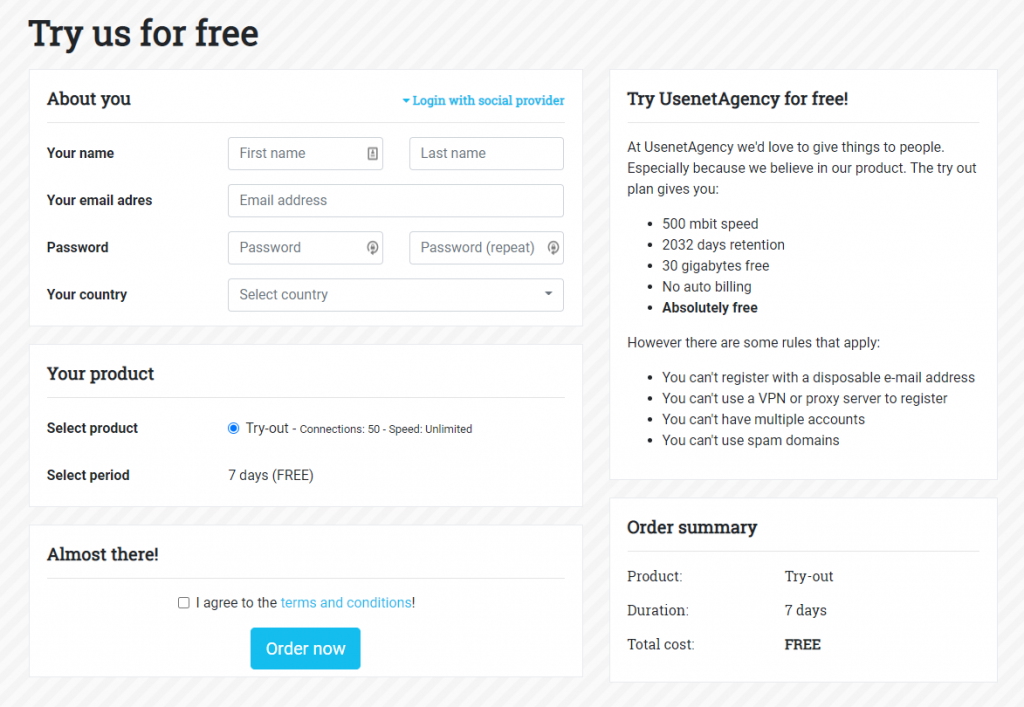Viewport: 1024px width, 707px height.
Task: Focus the First name input field
Action: [295, 153]
